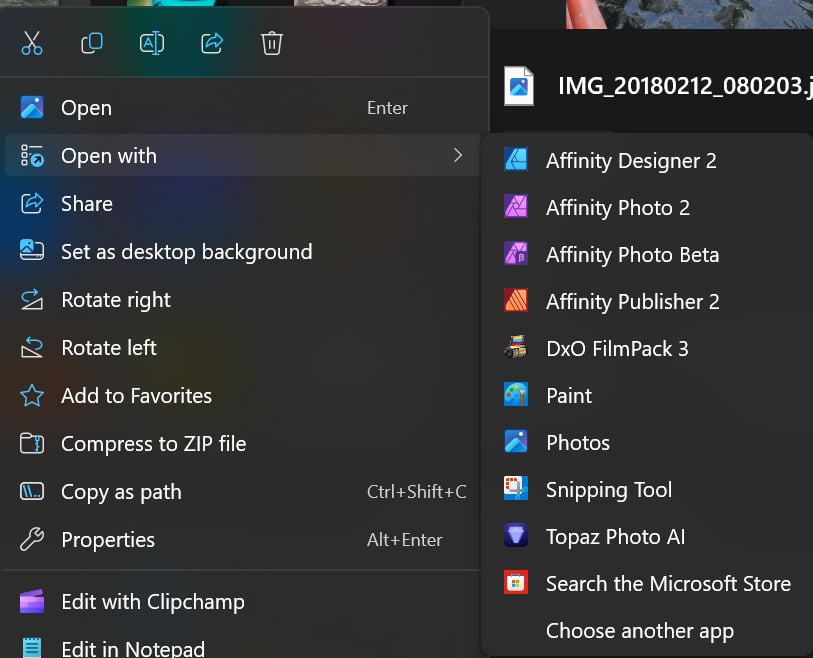Screen dimensions: 813x658
Task: Click the Copy icon in top row
Action: point(92,43)
